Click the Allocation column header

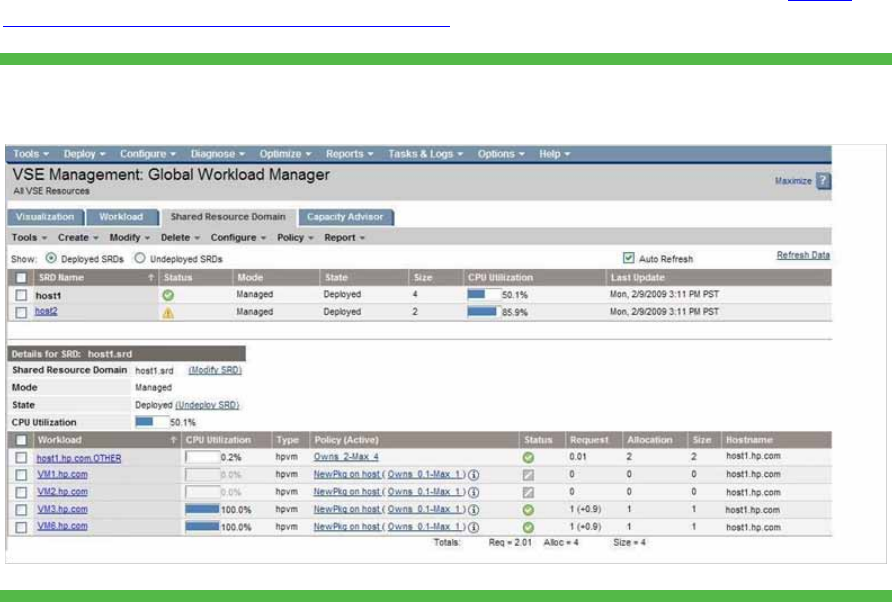pyautogui.click(x=650, y=440)
